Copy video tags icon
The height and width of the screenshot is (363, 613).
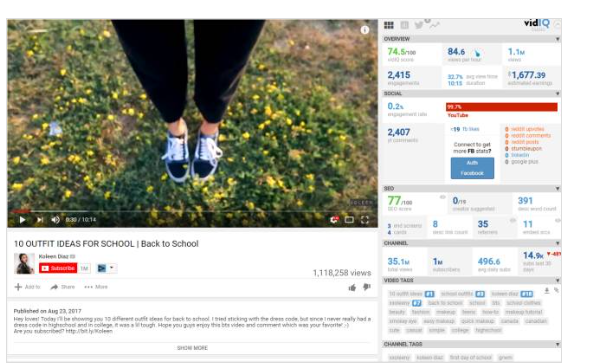[x=556, y=290]
